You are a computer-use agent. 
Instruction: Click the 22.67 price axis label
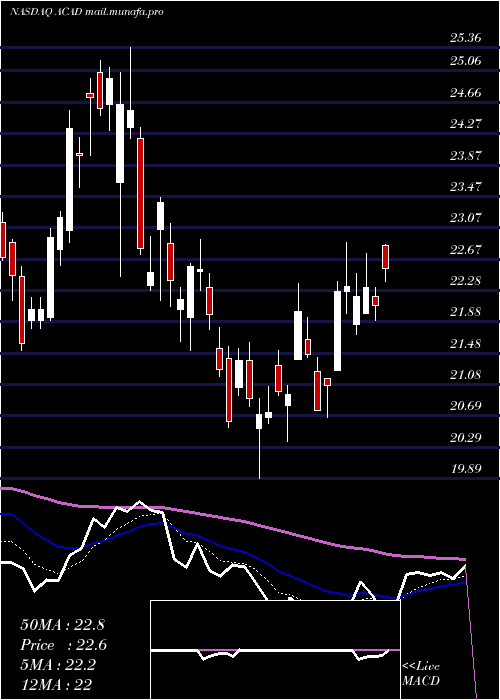[x=466, y=250]
